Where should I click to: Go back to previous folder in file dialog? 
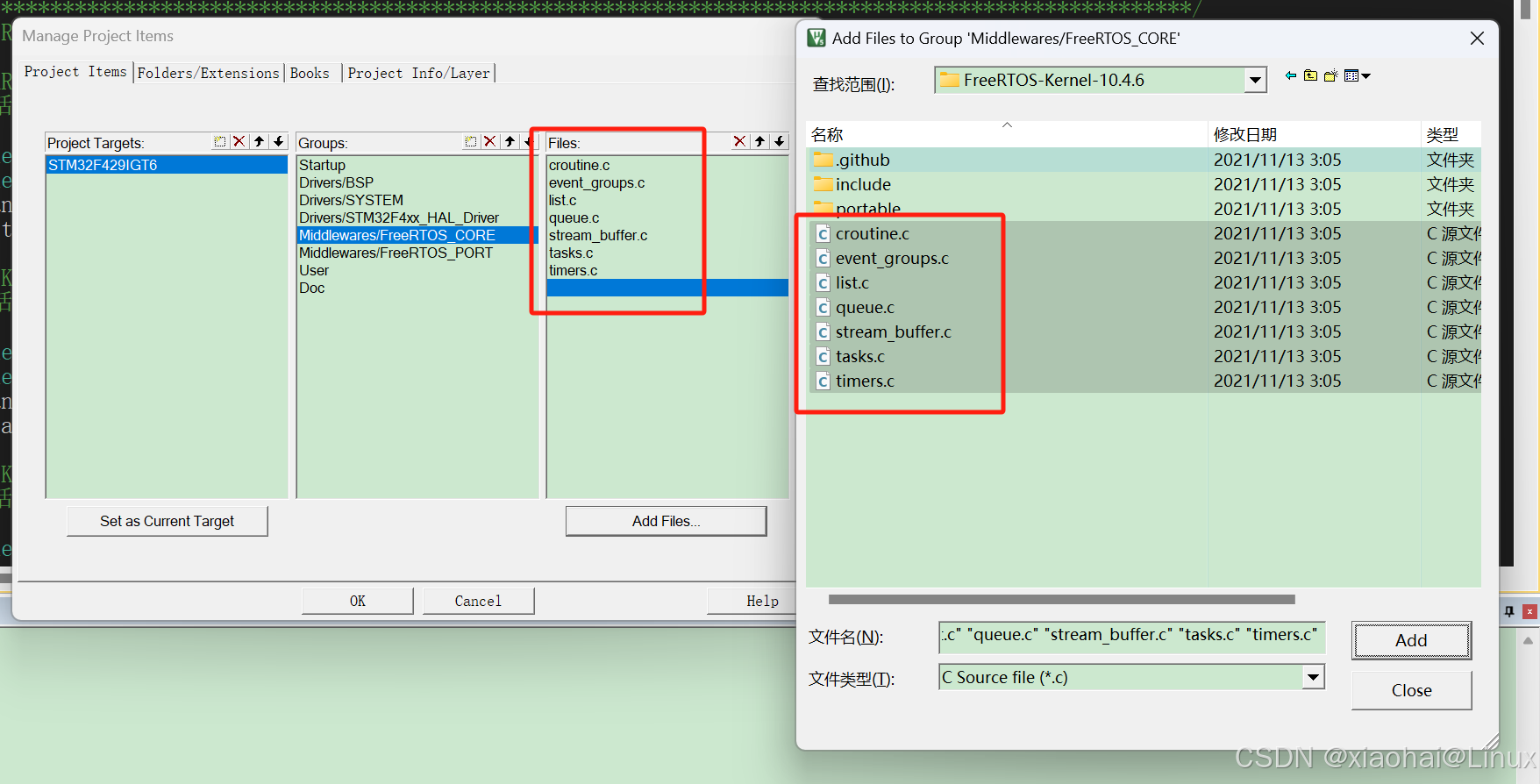point(1291,76)
